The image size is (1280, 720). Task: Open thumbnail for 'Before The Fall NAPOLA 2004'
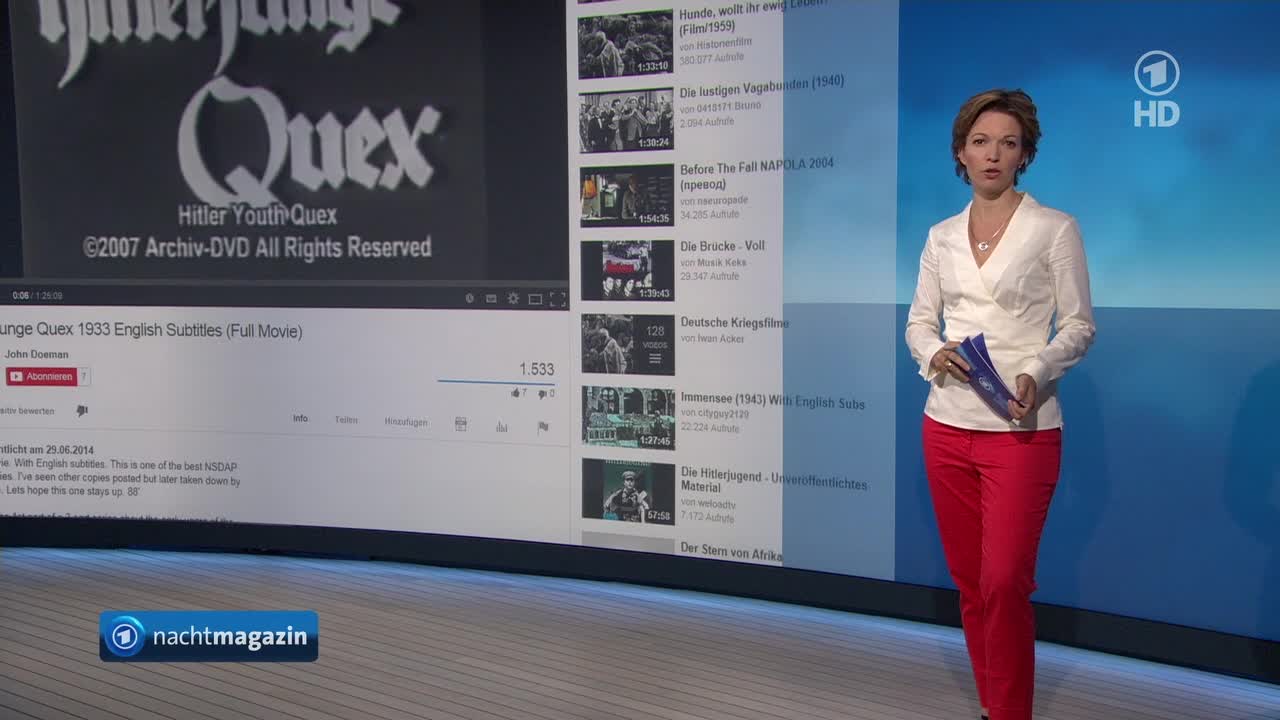(627, 195)
